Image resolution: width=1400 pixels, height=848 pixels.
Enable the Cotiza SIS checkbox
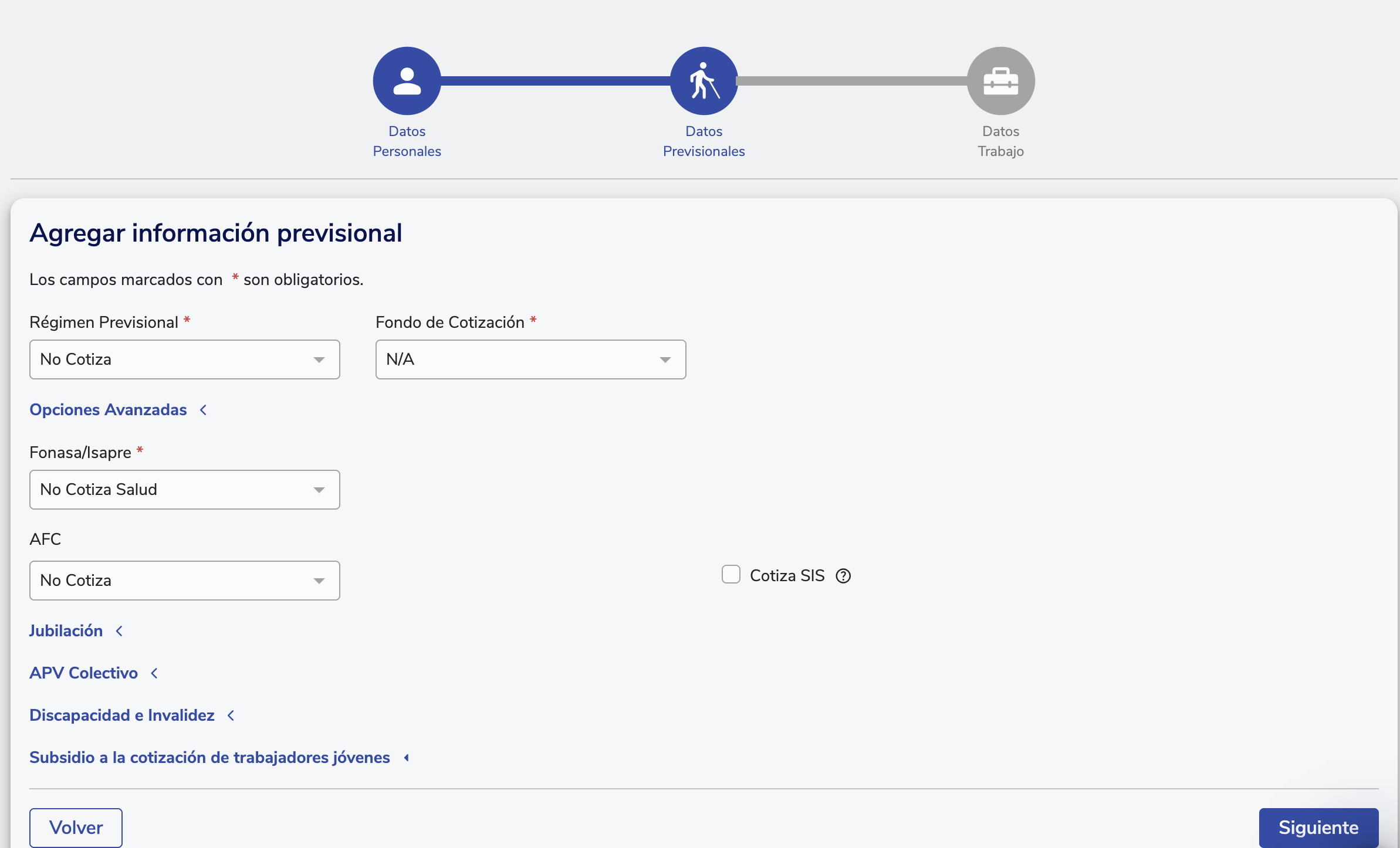731,575
